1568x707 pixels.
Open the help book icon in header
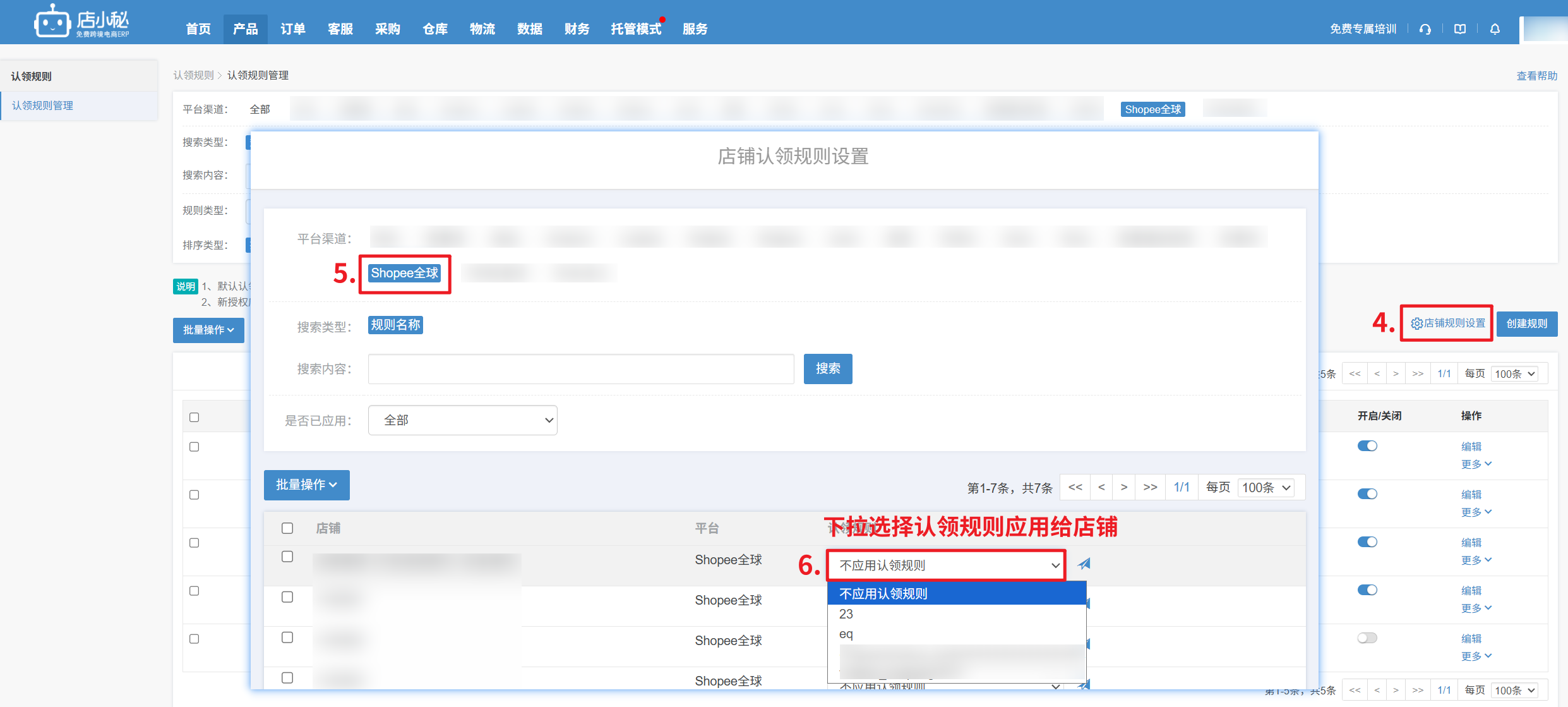click(1459, 29)
